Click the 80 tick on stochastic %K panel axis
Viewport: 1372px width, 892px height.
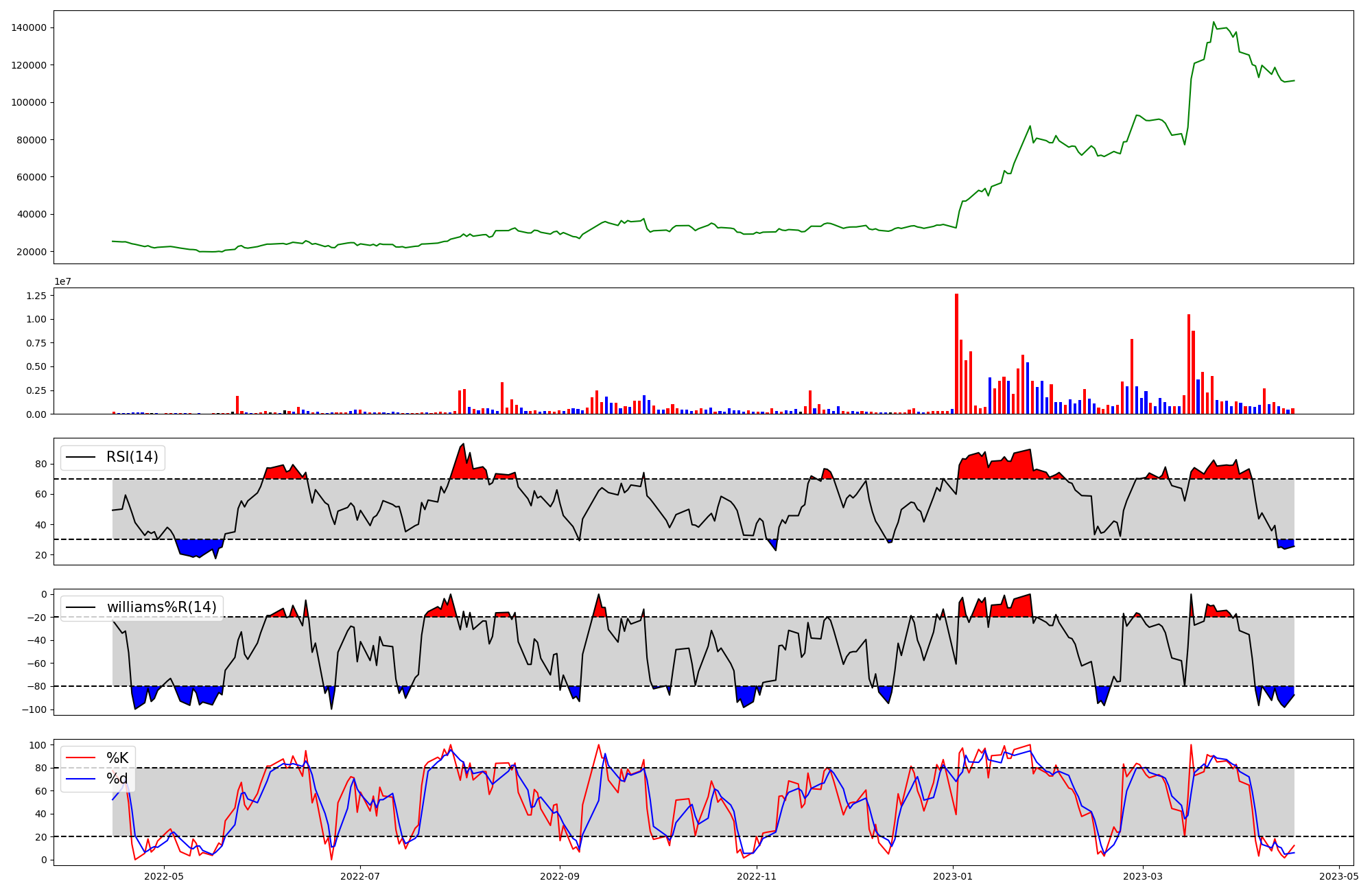point(41,768)
